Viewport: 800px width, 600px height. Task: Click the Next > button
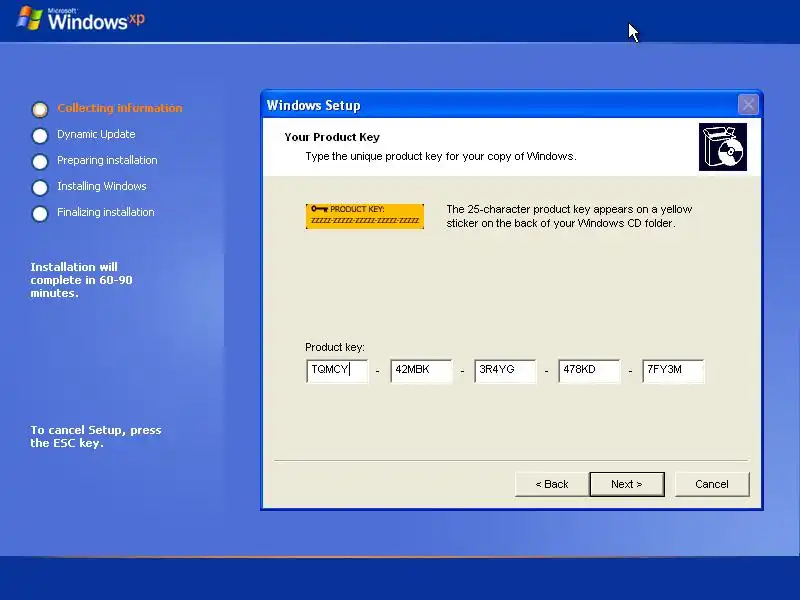(x=627, y=484)
